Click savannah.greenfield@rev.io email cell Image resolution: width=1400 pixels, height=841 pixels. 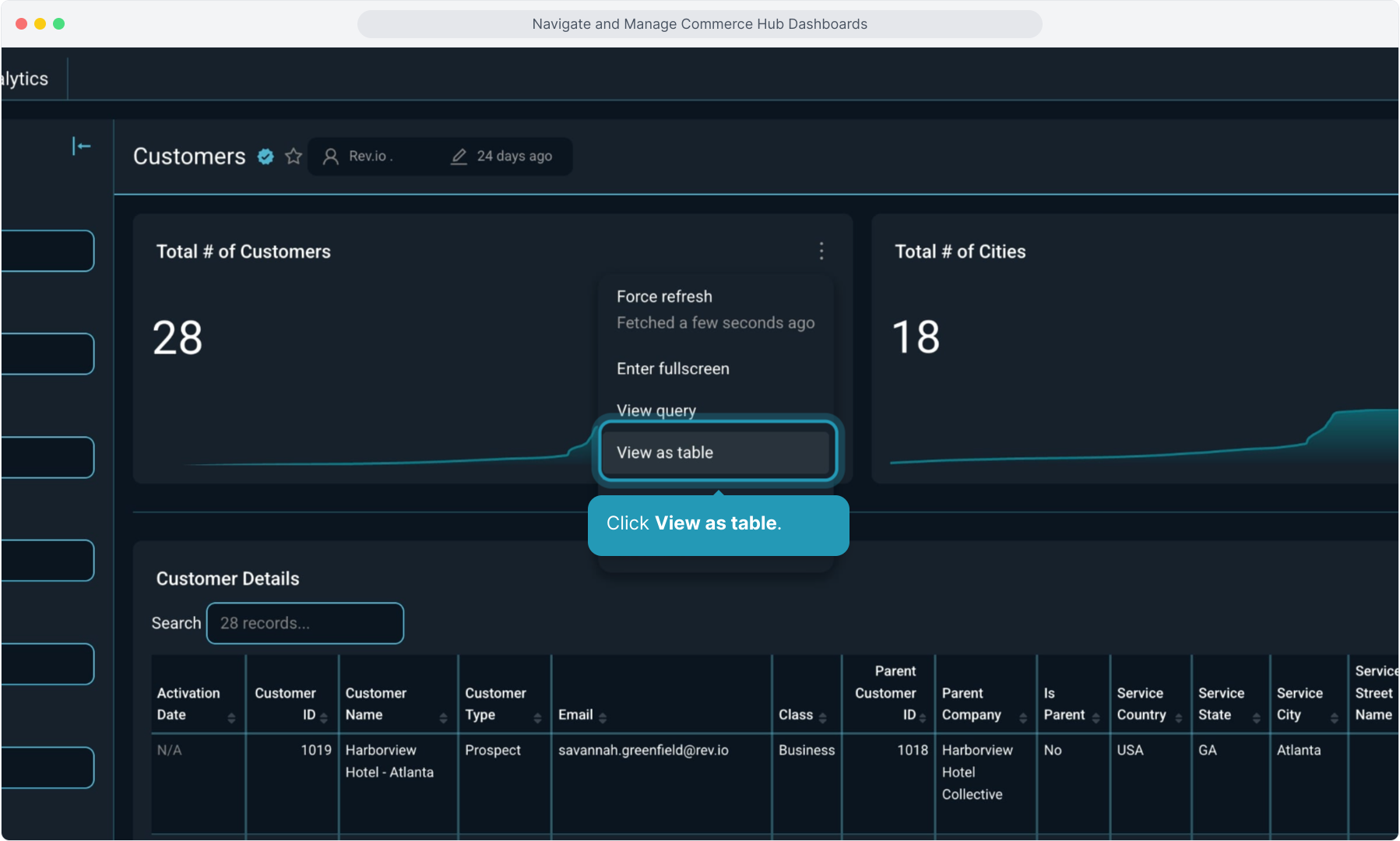643,751
